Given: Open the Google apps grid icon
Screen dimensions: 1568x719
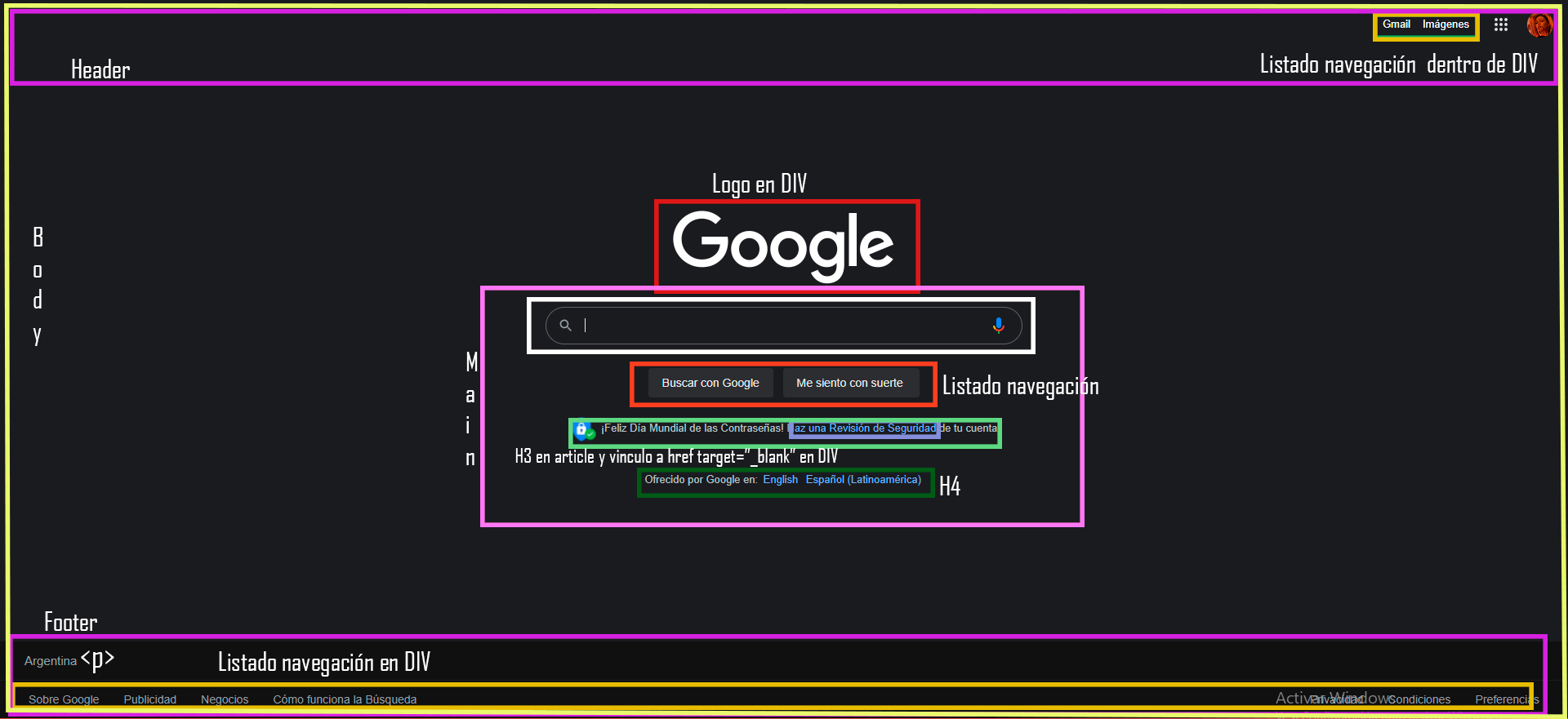Looking at the screenshot, I should (x=1500, y=24).
